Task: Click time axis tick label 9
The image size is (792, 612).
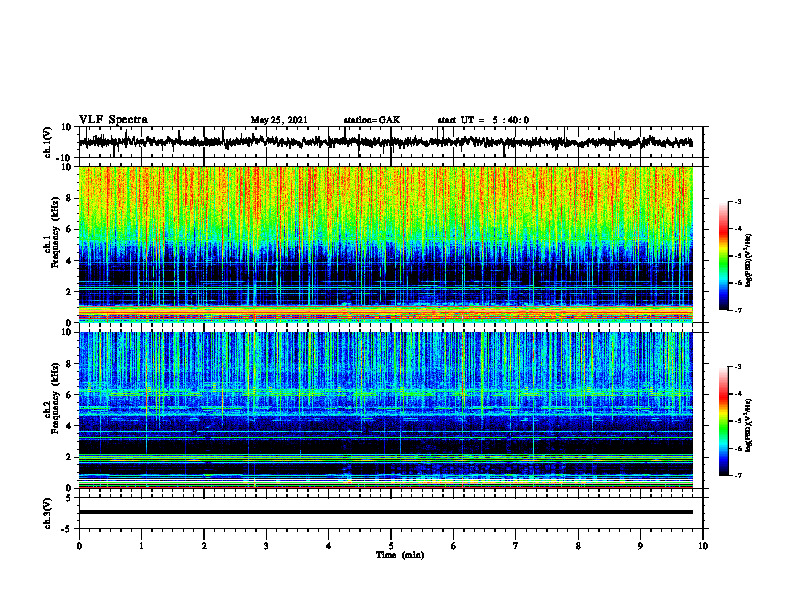Action: pyautogui.click(x=640, y=546)
